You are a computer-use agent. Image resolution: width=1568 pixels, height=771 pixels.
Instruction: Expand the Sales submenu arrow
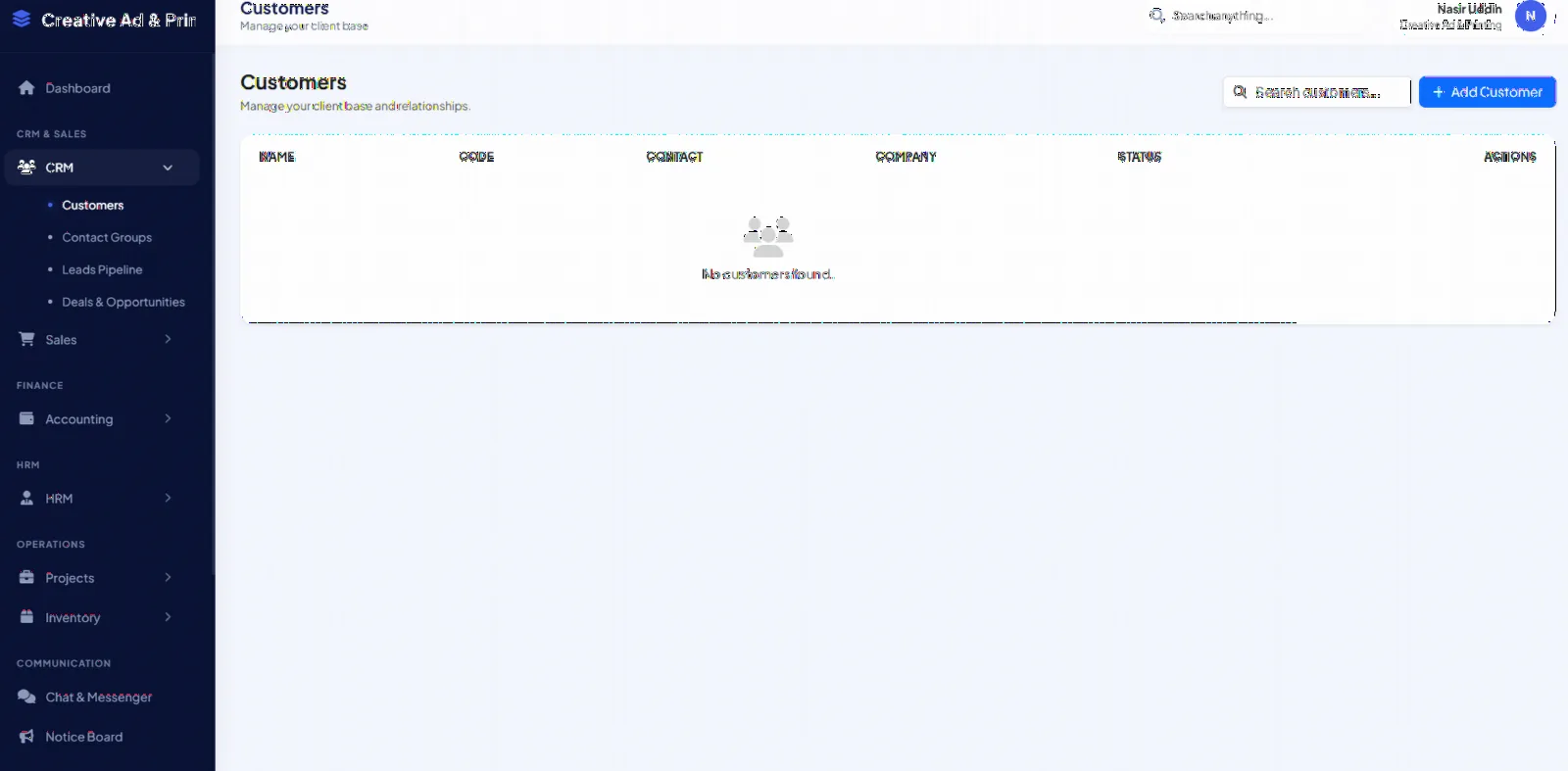pyautogui.click(x=168, y=339)
